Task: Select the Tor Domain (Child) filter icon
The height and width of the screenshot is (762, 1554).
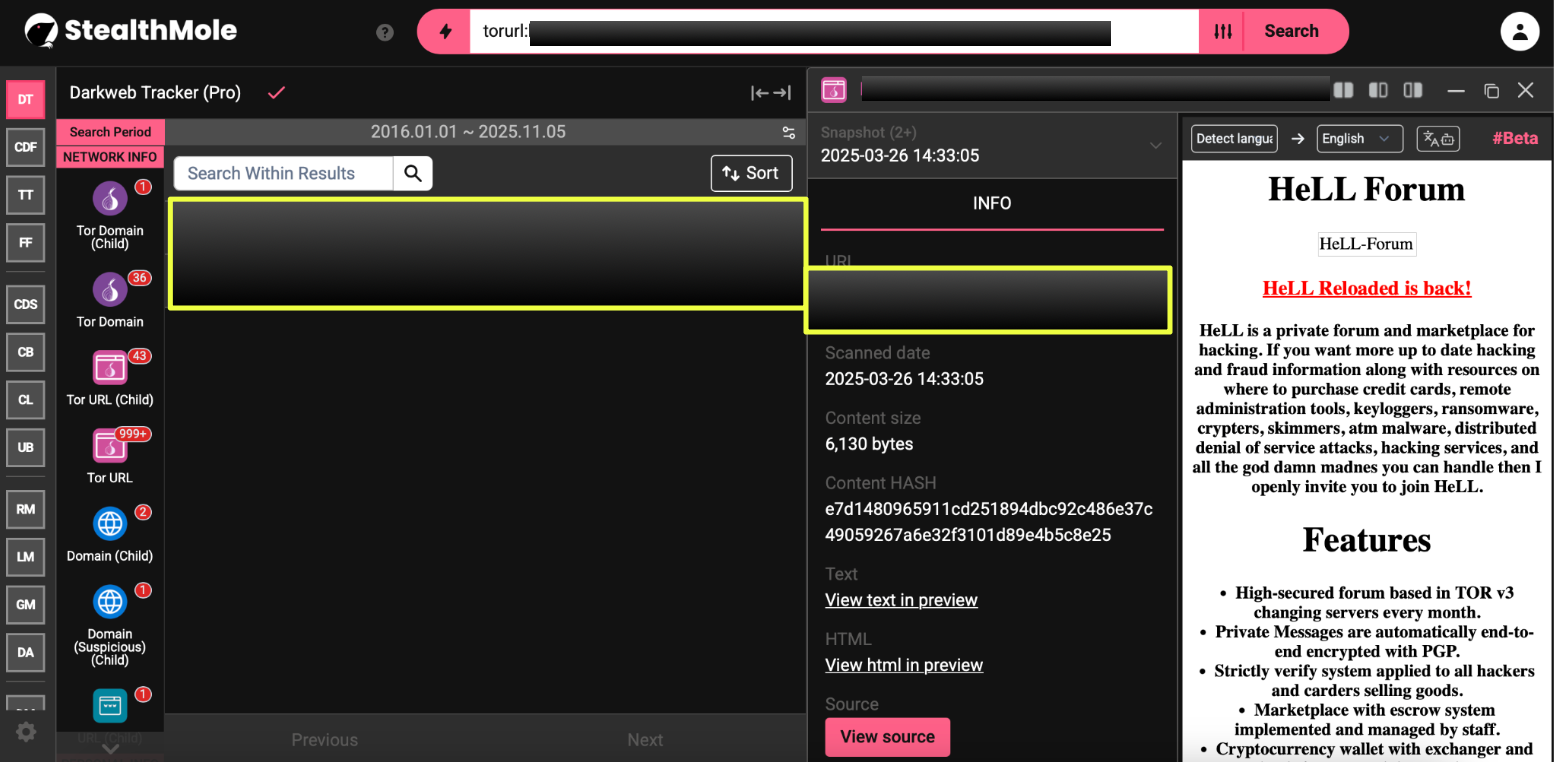Action: coord(110,199)
